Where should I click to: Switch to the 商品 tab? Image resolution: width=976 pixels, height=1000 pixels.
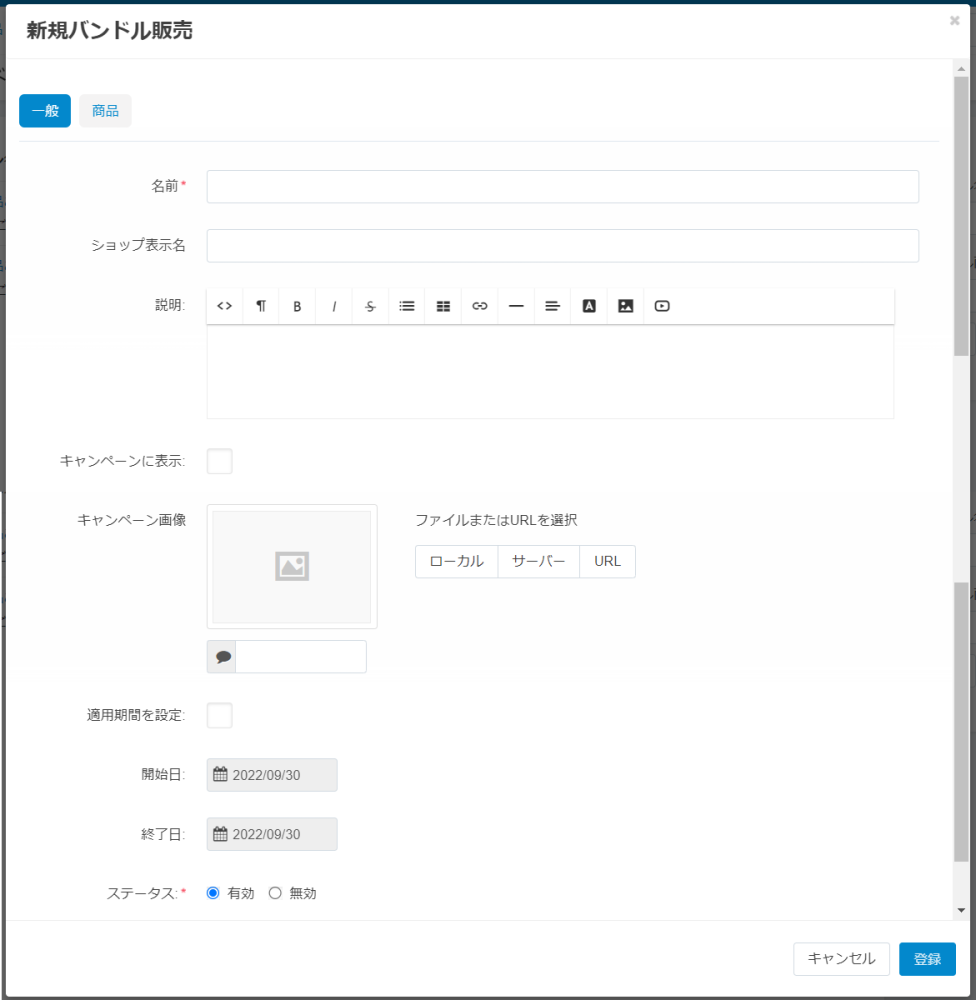(x=105, y=111)
